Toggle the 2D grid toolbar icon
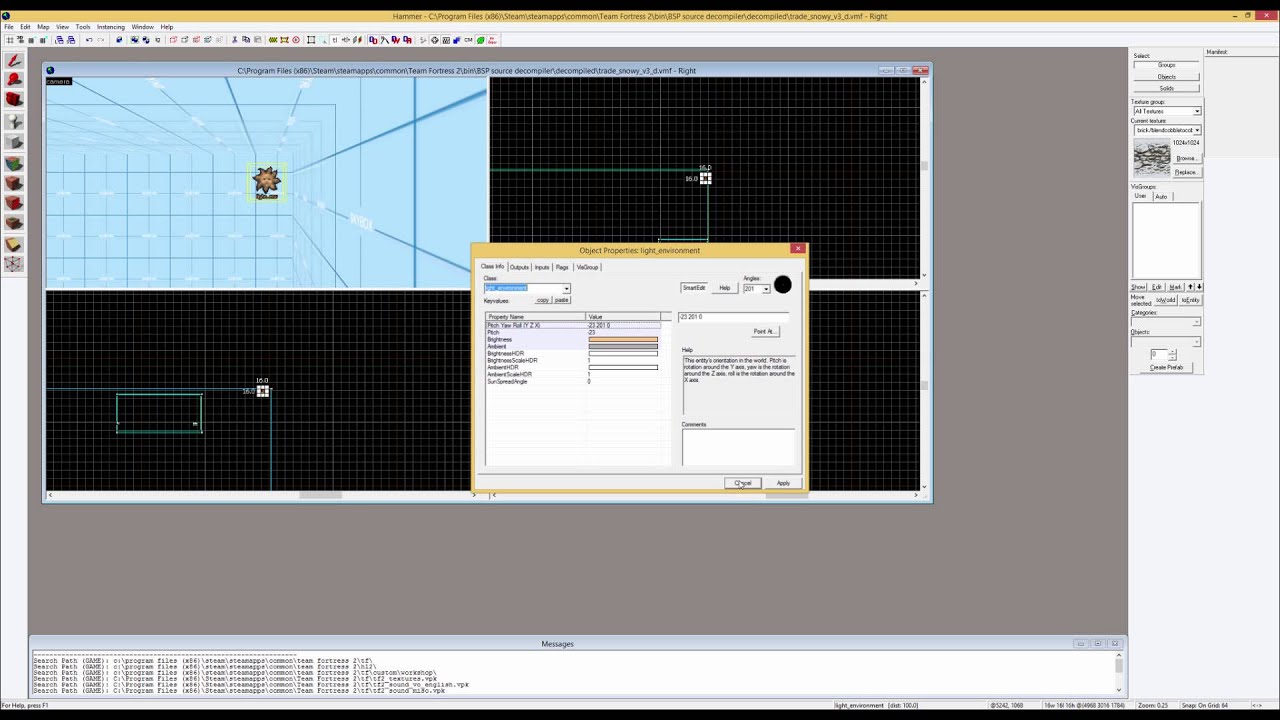Viewport: 1280px width, 720px height. click(9, 40)
